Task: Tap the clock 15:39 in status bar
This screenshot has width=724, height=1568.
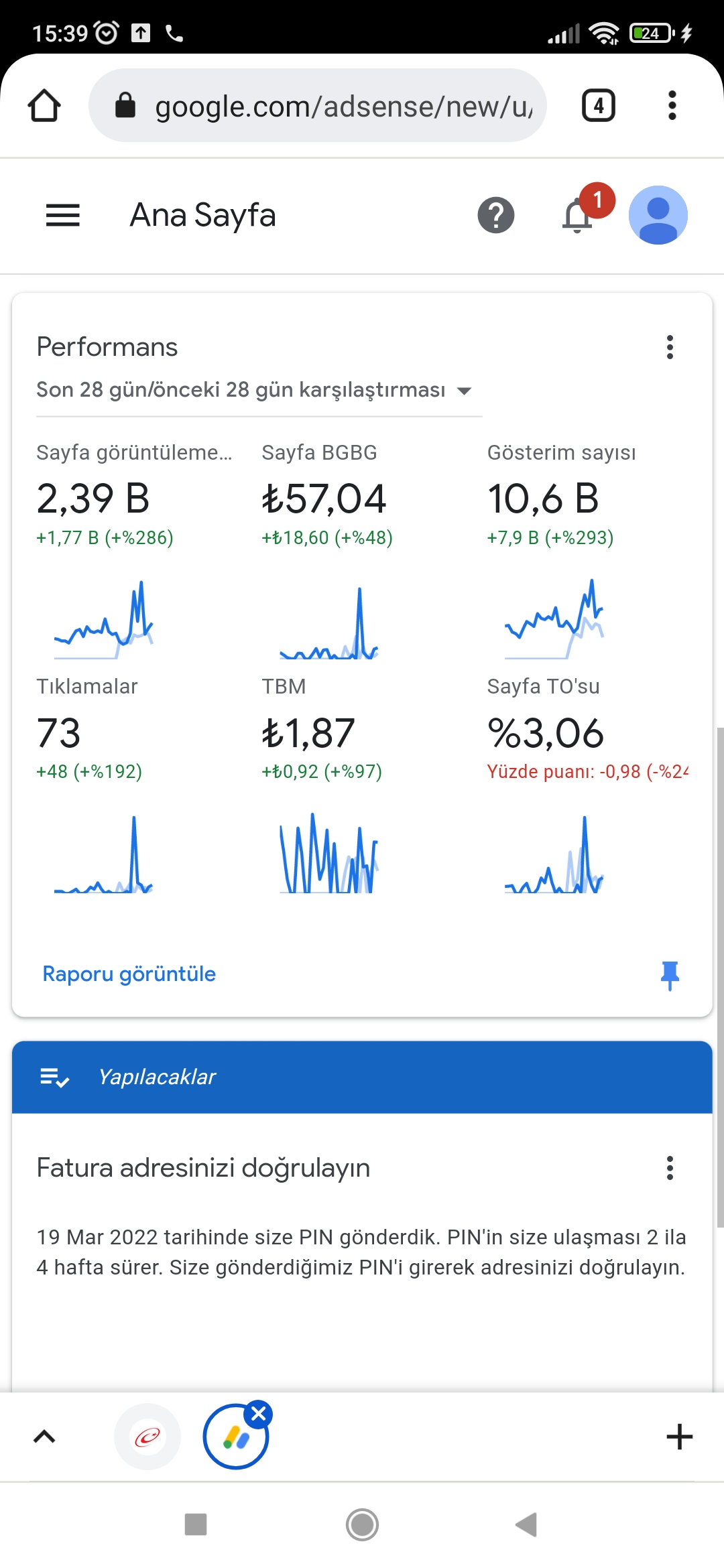Action: click(60, 33)
